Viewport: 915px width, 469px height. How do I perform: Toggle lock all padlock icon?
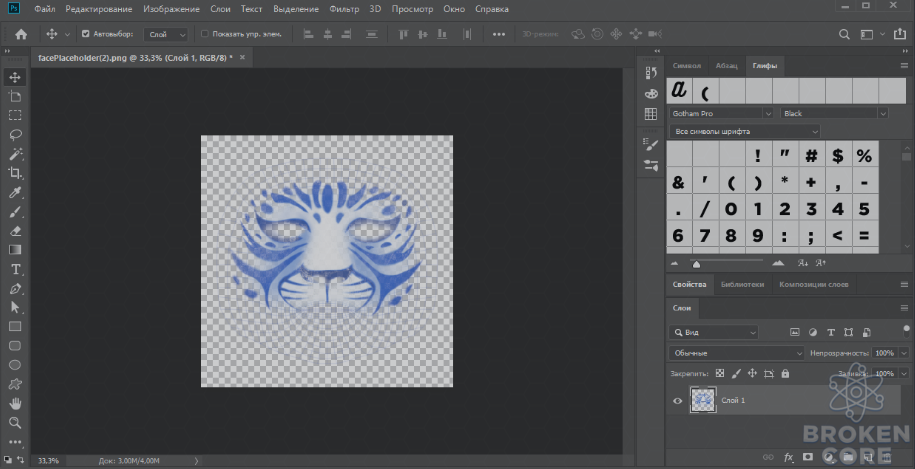785,373
